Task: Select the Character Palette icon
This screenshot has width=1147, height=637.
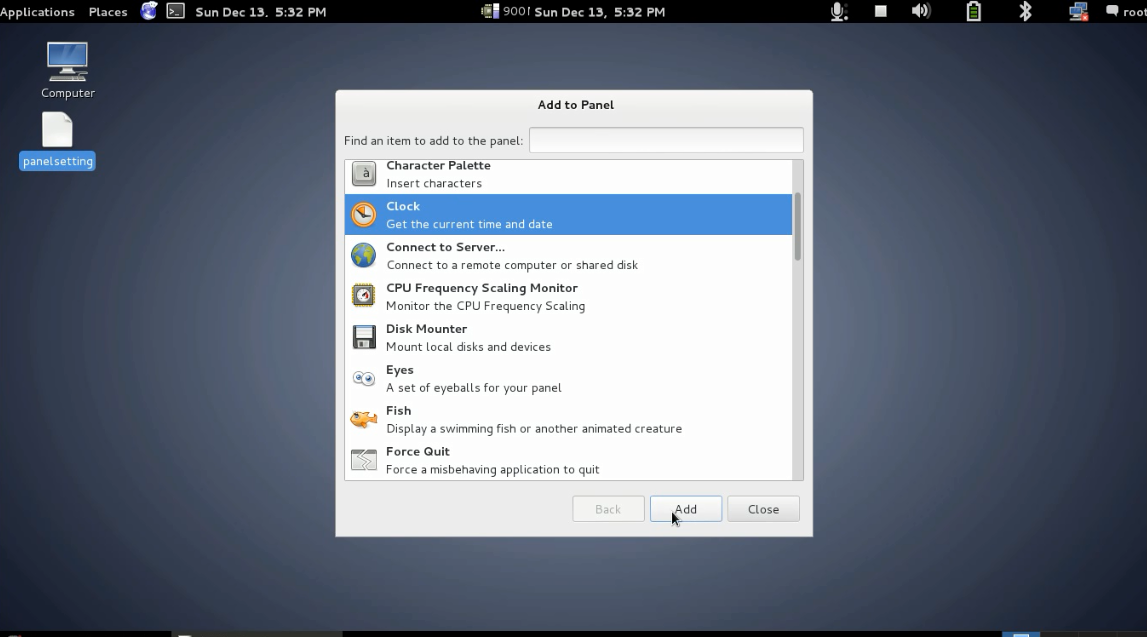Action: [x=364, y=174]
